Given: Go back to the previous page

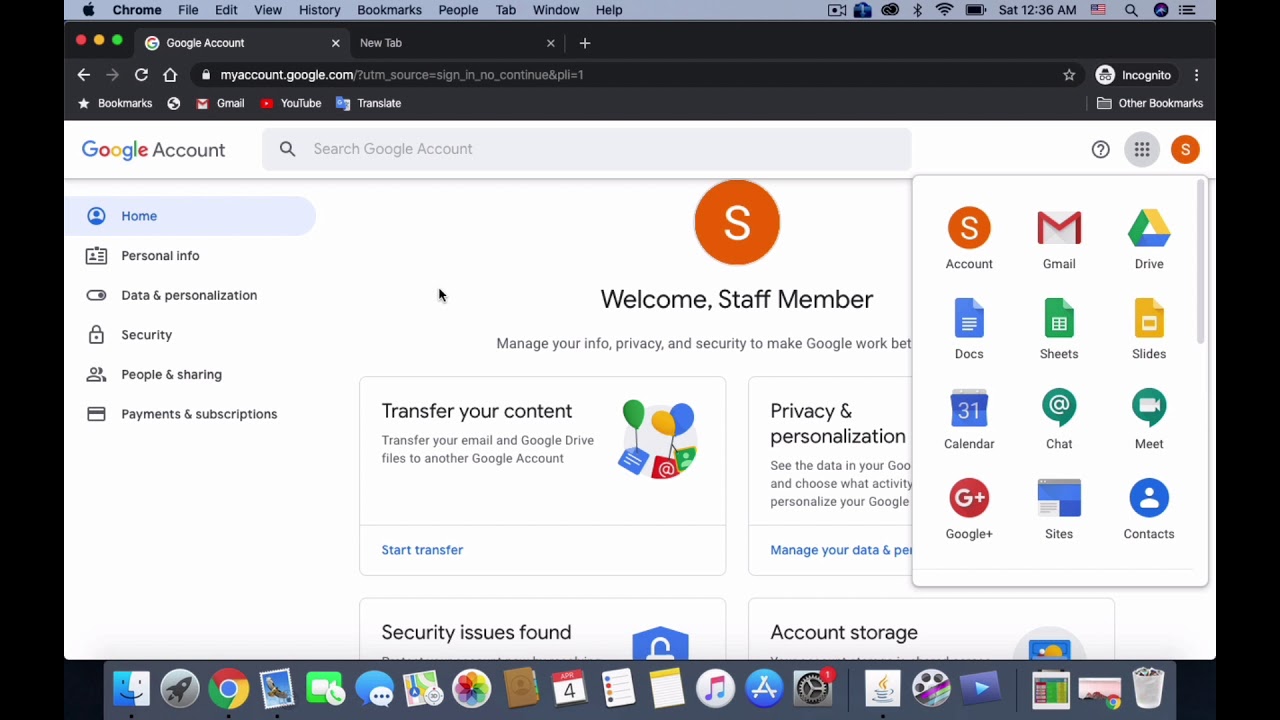Looking at the screenshot, I should (x=84, y=75).
